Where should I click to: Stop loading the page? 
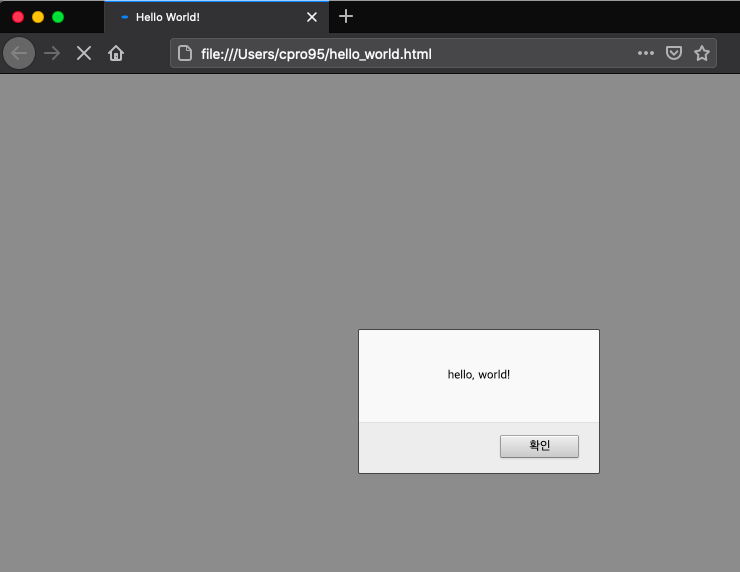(x=84, y=53)
